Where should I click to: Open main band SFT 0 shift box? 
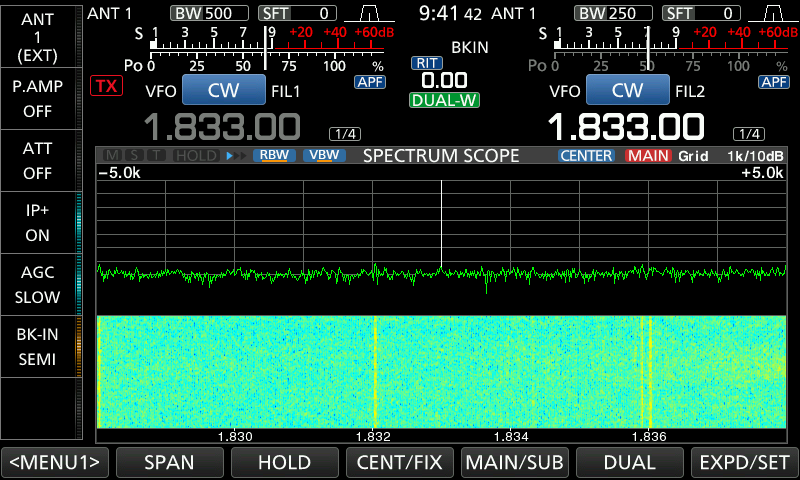[x=297, y=13]
